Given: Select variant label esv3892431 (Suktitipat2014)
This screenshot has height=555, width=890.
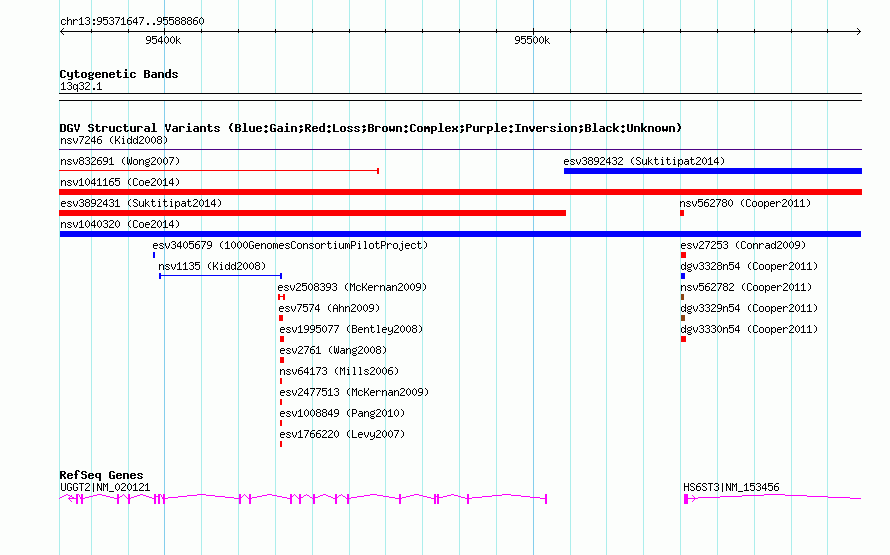Looking at the screenshot, I should click(141, 203).
